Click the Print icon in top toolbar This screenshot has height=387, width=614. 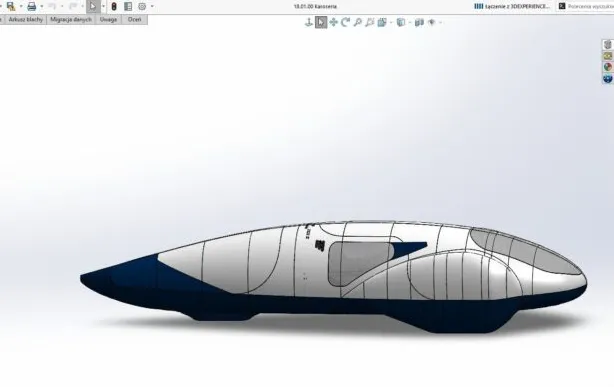coord(32,6)
